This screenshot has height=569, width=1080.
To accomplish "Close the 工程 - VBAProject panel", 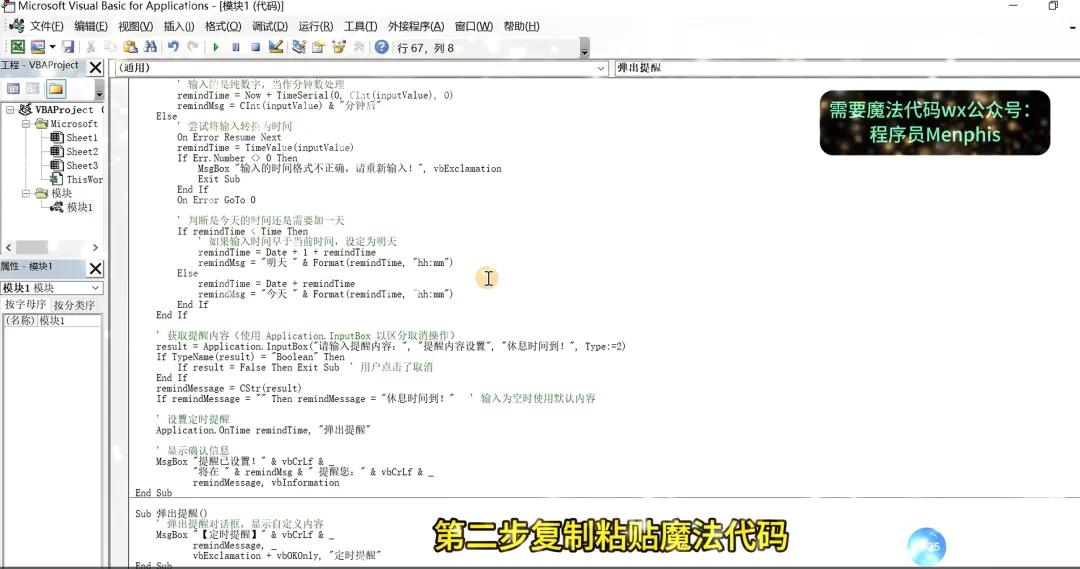I will coord(96,67).
